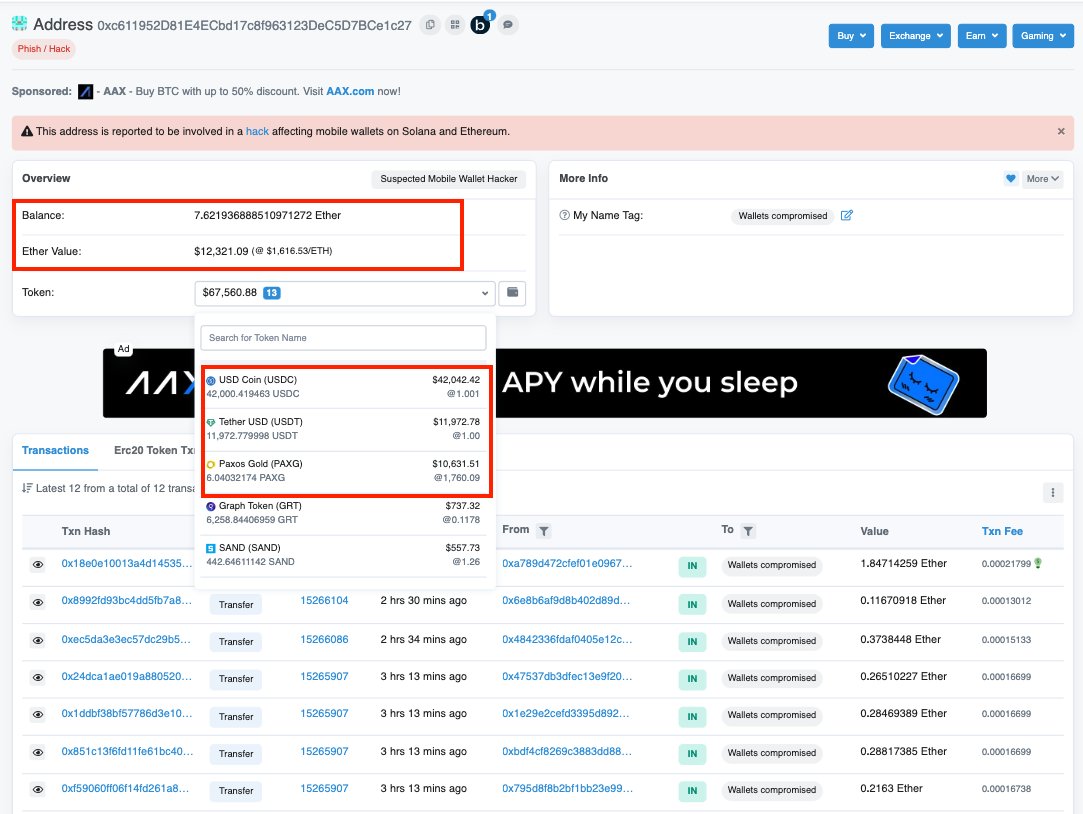
Task: Edit the My Name Tag pencil icon
Action: point(846,215)
